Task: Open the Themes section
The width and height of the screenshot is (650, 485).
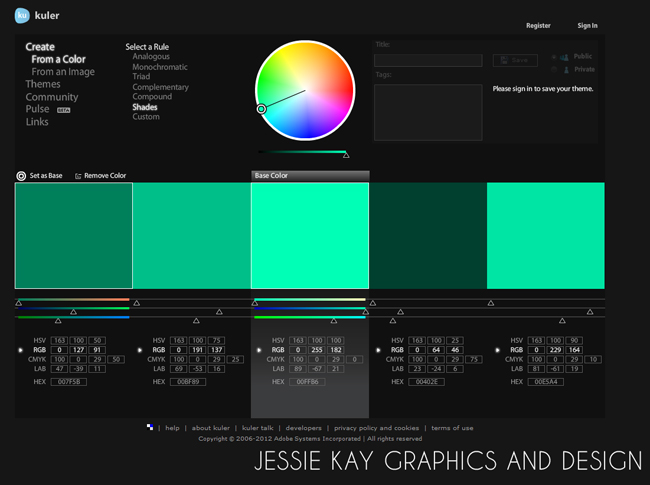Action: click(43, 84)
